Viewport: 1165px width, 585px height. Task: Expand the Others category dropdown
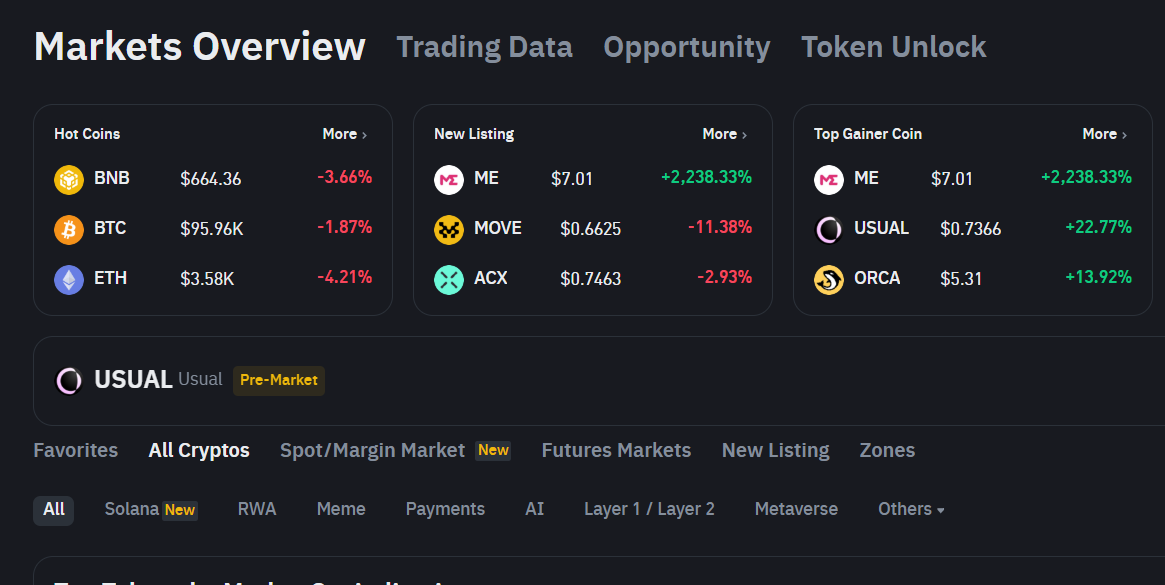[911, 509]
